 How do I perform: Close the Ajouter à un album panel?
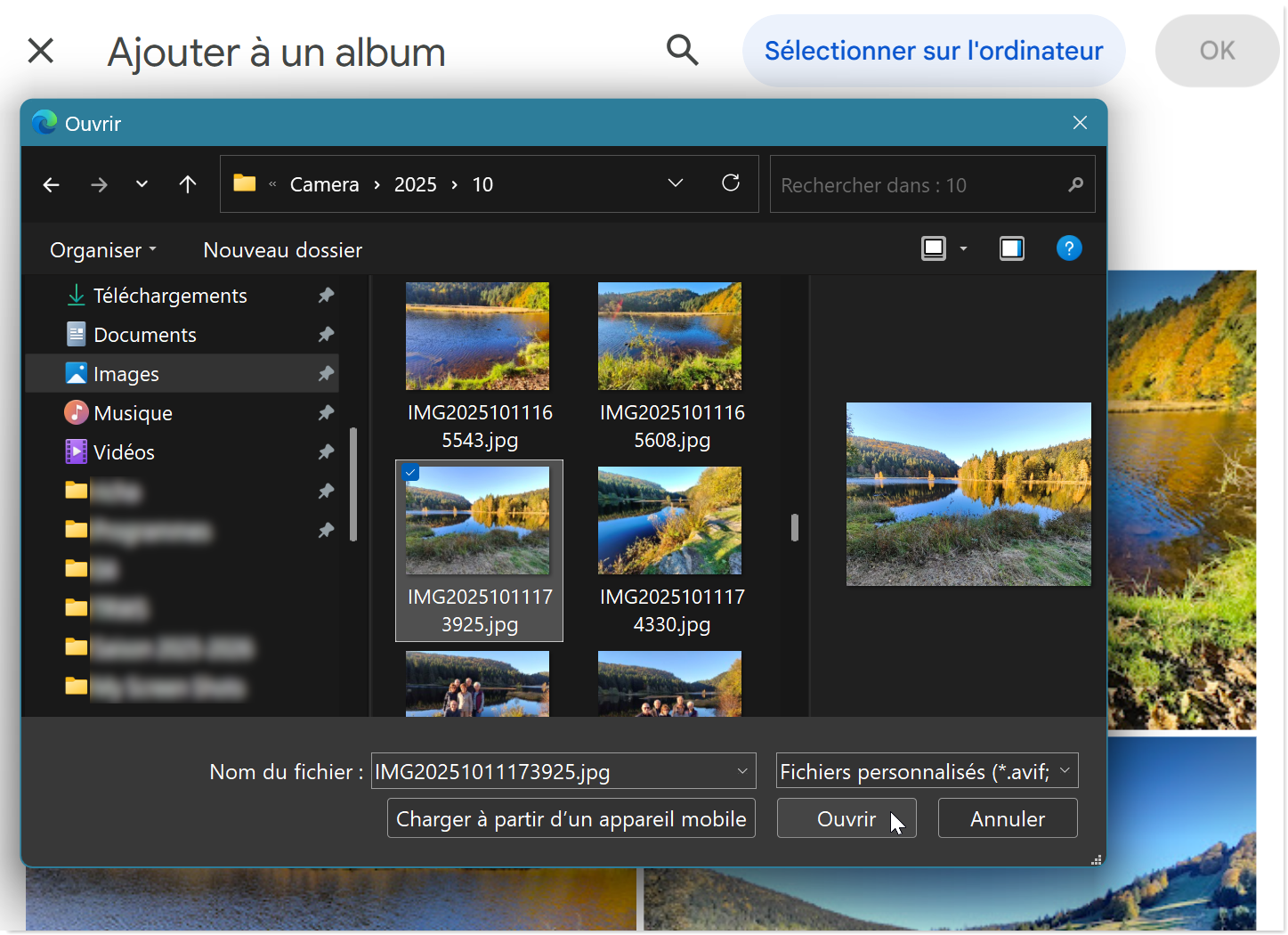pos(41,51)
